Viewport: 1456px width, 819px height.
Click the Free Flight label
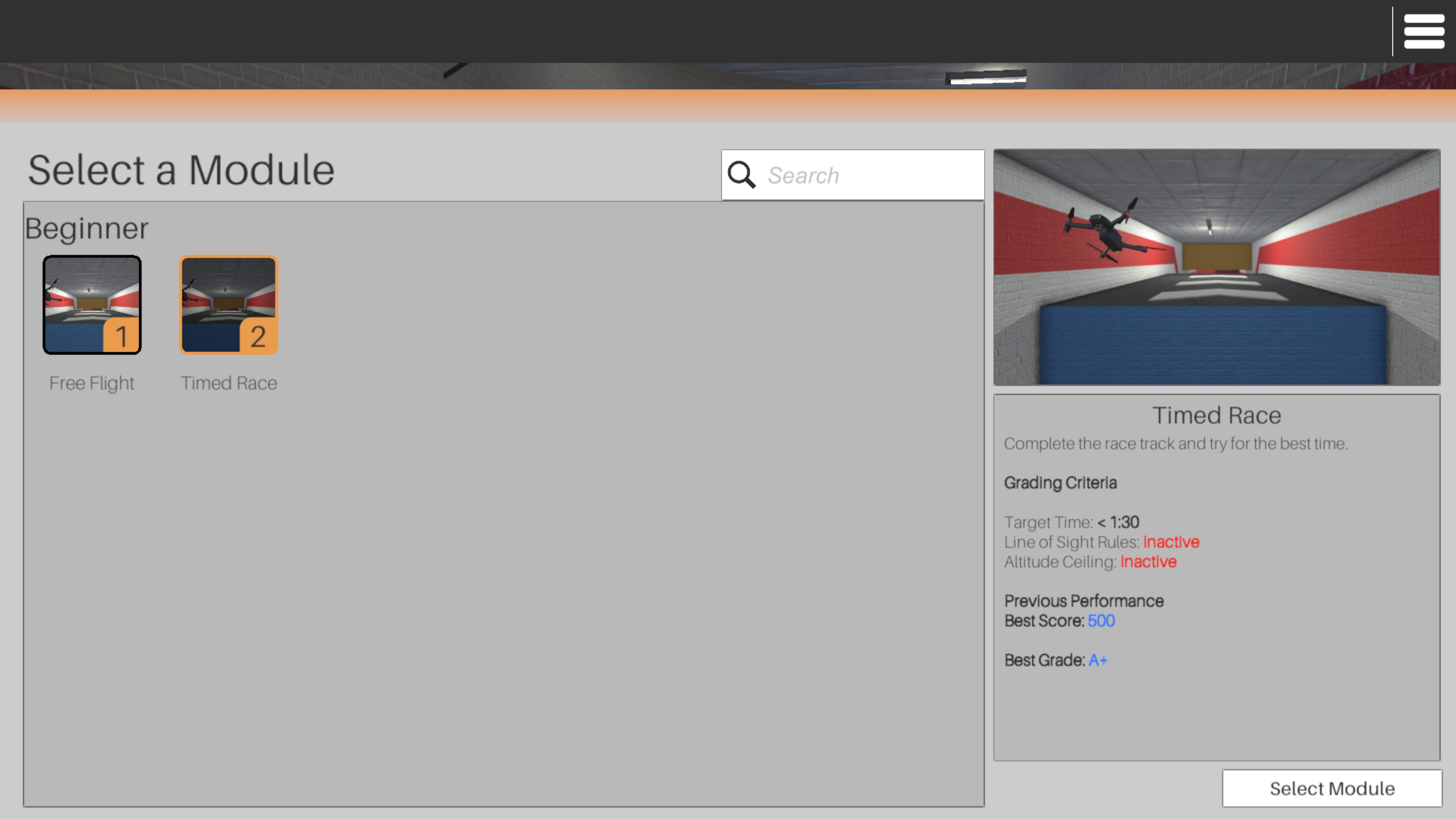point(92,383)
